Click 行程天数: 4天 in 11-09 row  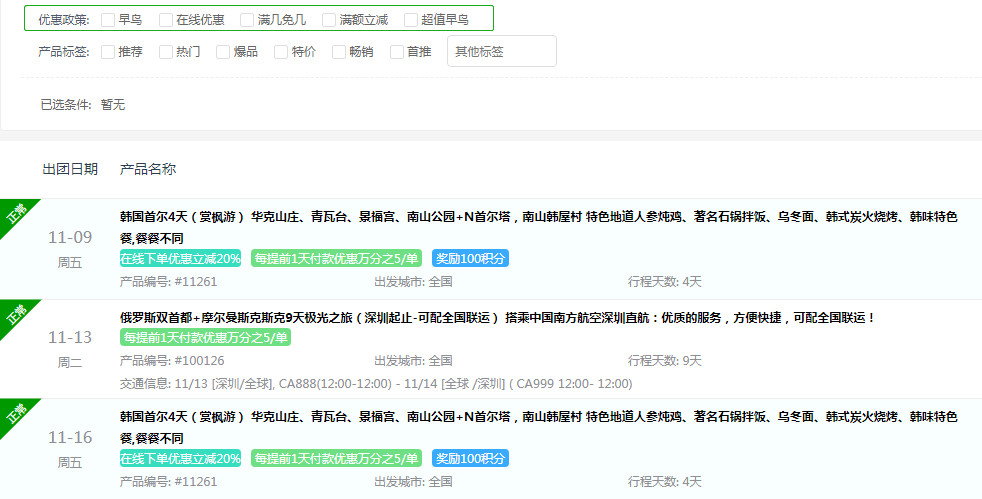665,282
